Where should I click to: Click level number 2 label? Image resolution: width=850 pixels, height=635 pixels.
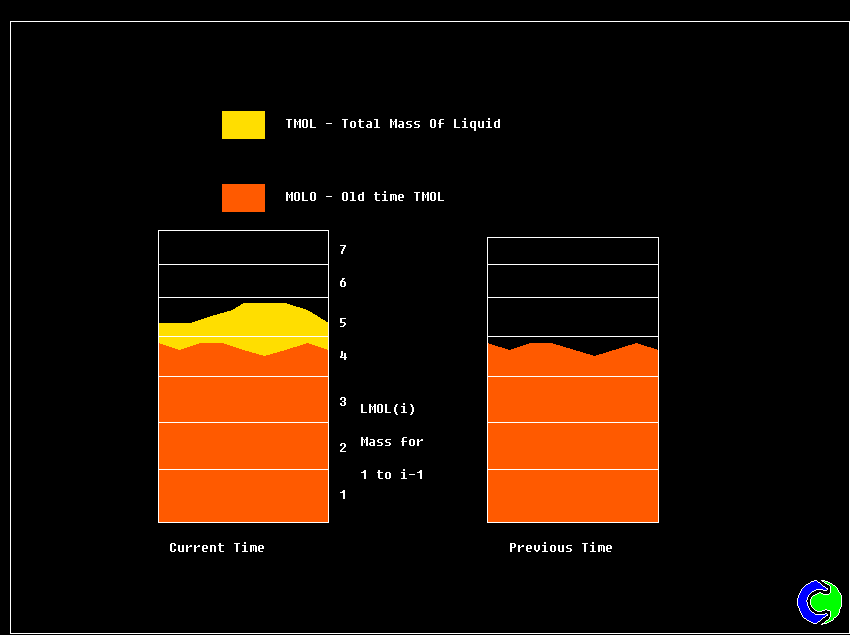tap(343, 448)
